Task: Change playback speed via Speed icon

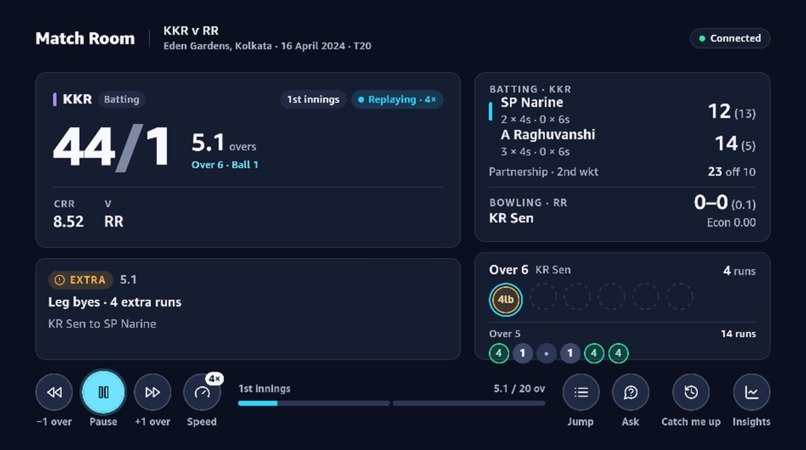Action: pos(202,392)
